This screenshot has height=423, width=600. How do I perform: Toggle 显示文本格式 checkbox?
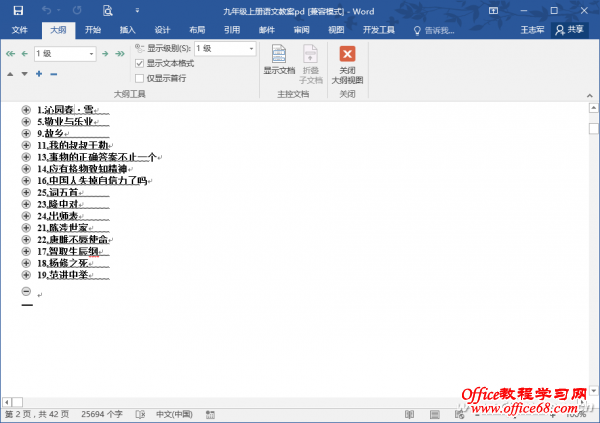(139, 64)
